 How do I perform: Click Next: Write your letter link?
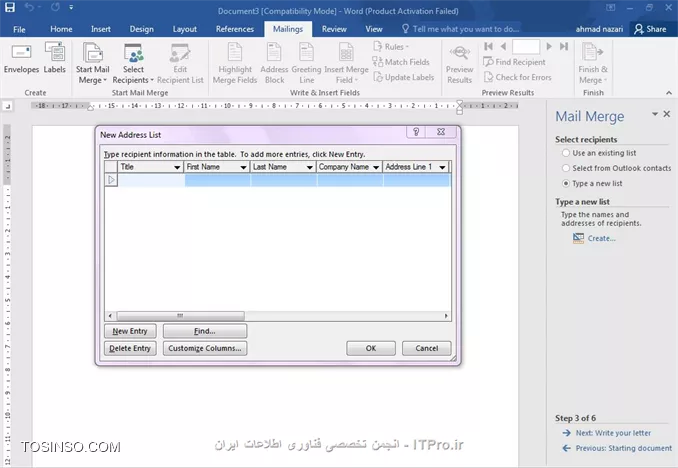(x=613, y=433)
